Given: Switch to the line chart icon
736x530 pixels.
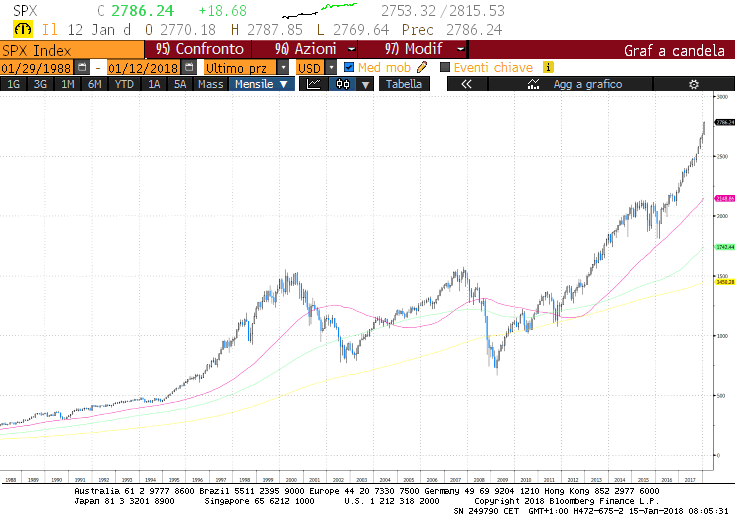Looking at the screenshot, I should tap(313, 84).
